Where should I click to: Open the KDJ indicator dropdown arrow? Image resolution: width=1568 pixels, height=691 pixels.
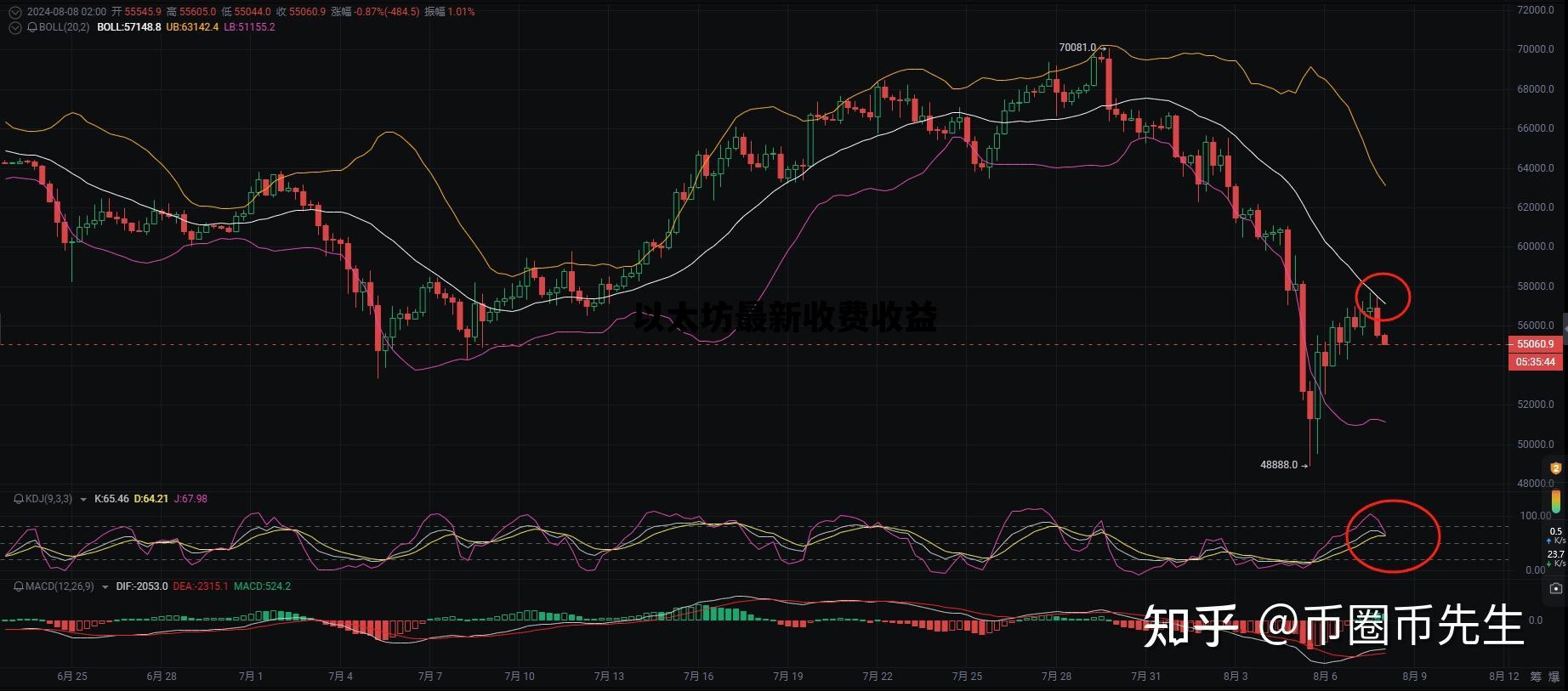83,500
